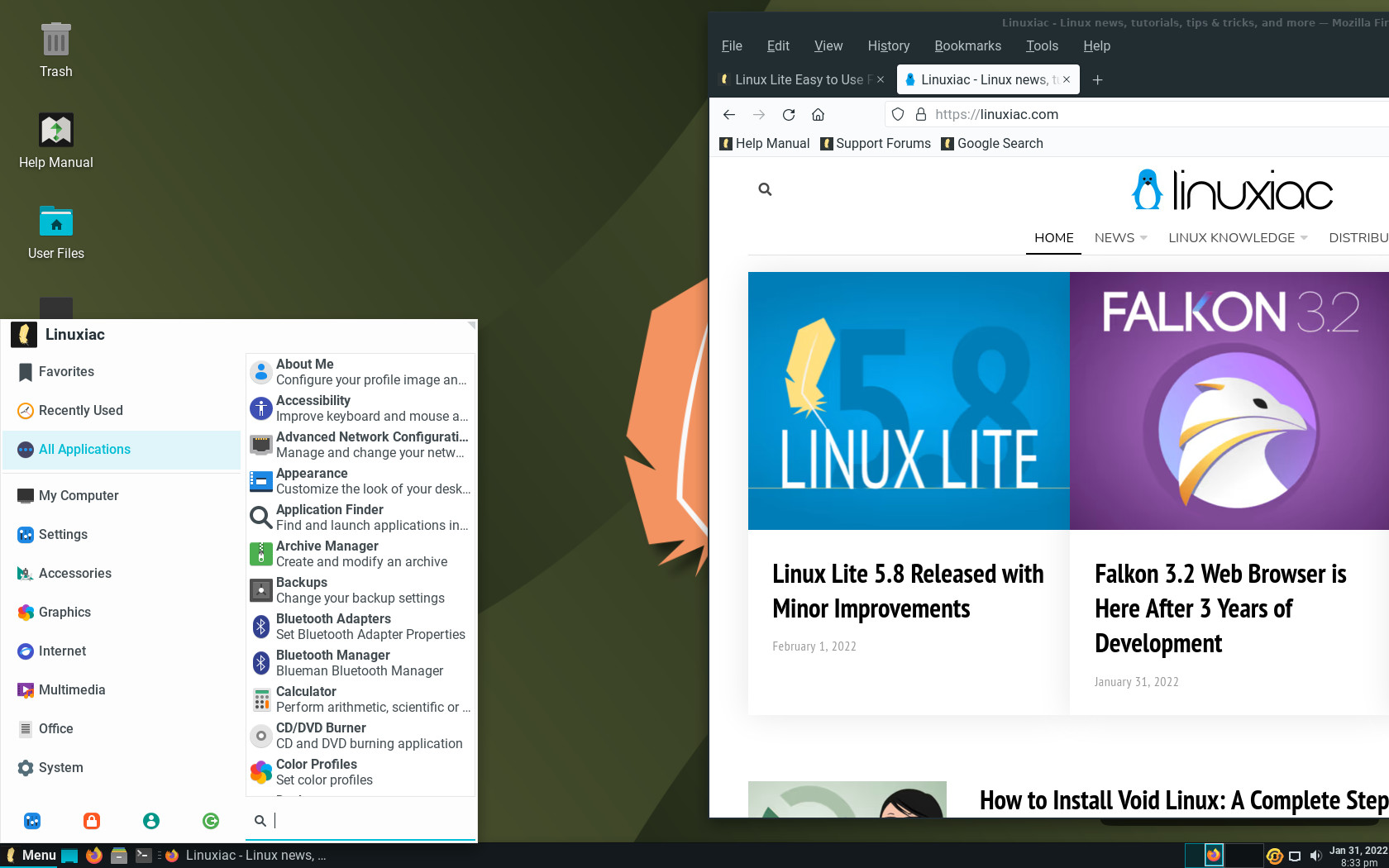
Task: Expand the LINUX KNOWLEDGE dropdown
Action: tap(1231, 238)
